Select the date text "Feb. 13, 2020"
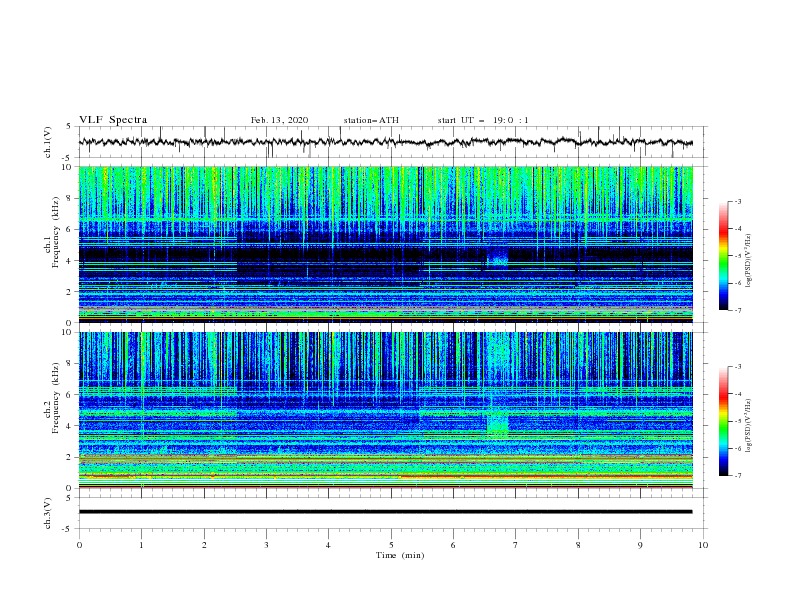The height and width of the screenshot is (612, 792). click(279, 120)
